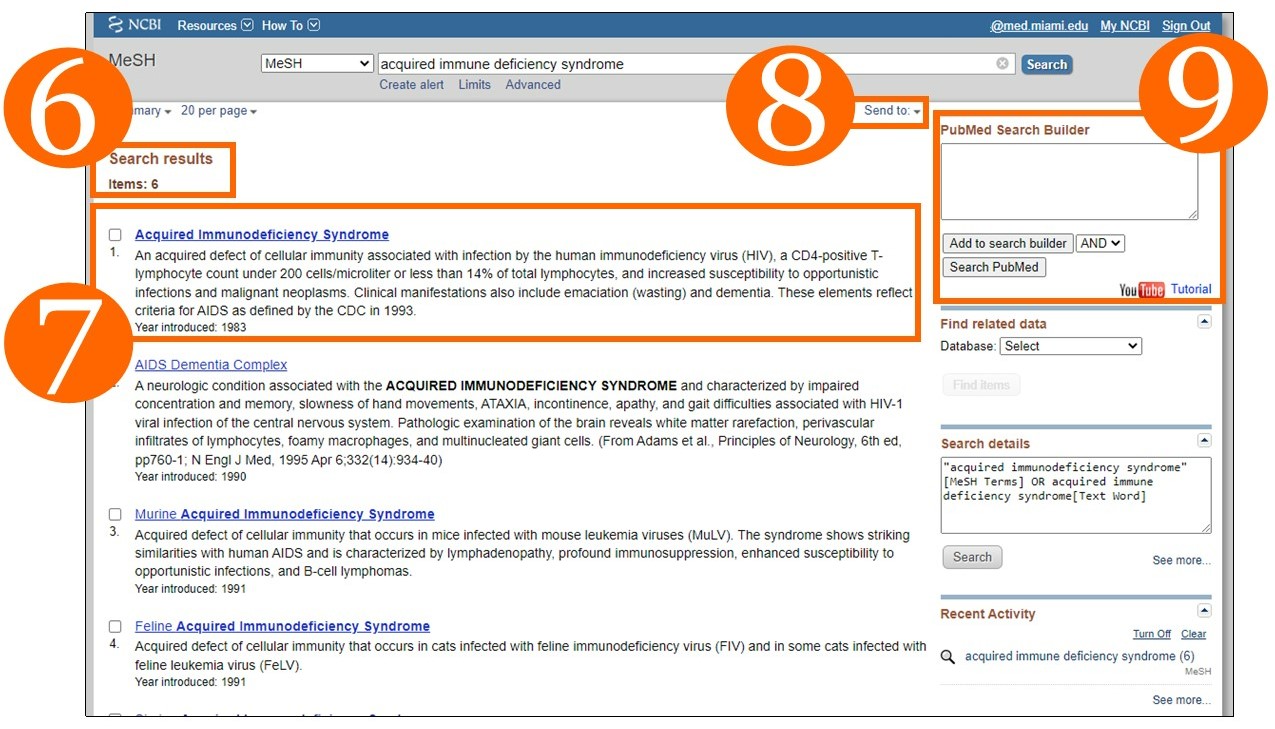Viewport: 1275px width, 729px height.
Task: Open the Database Select dropdown
Action: pyautogui.click(x=1070, y=345)
